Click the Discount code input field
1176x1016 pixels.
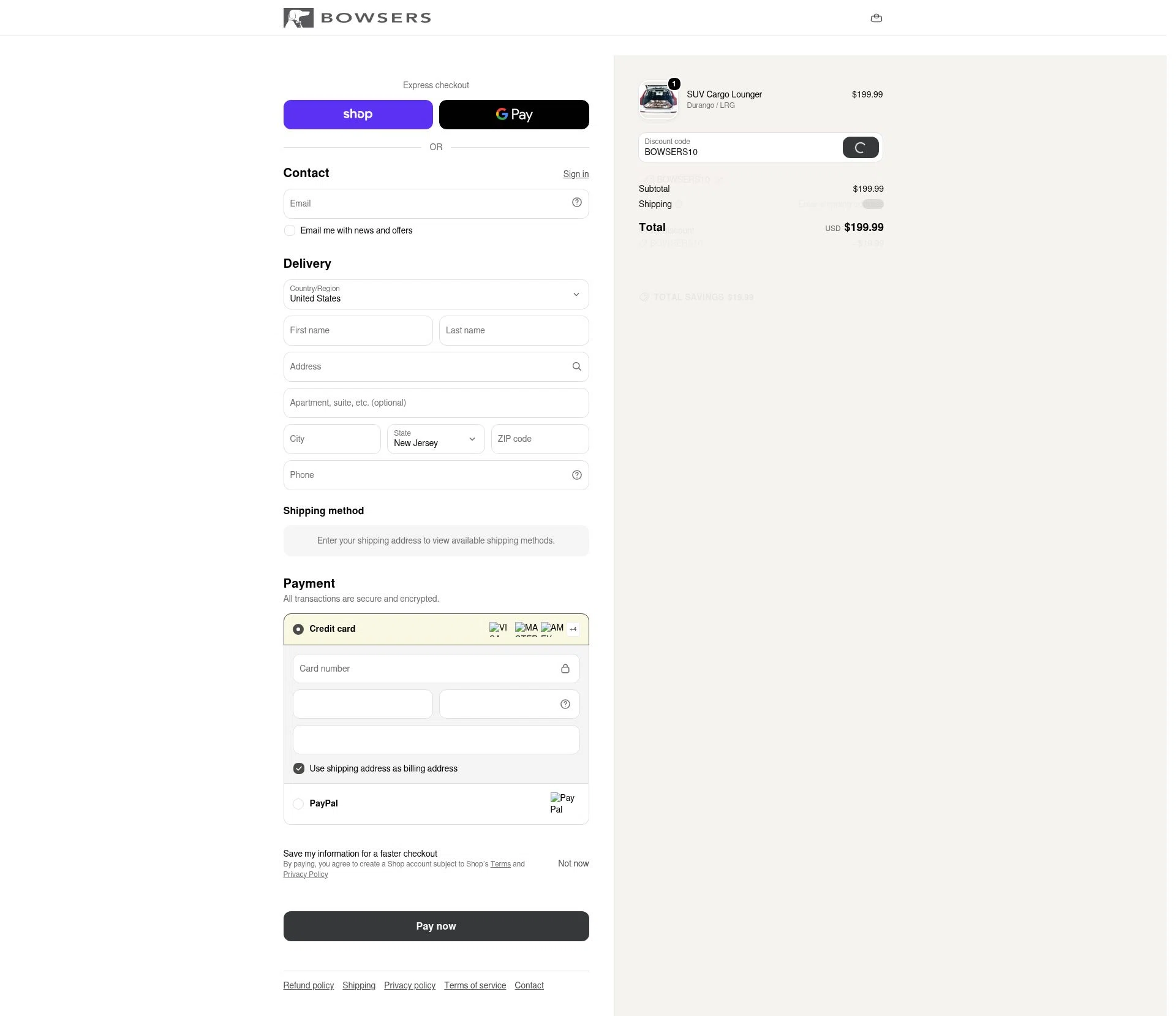740,148
